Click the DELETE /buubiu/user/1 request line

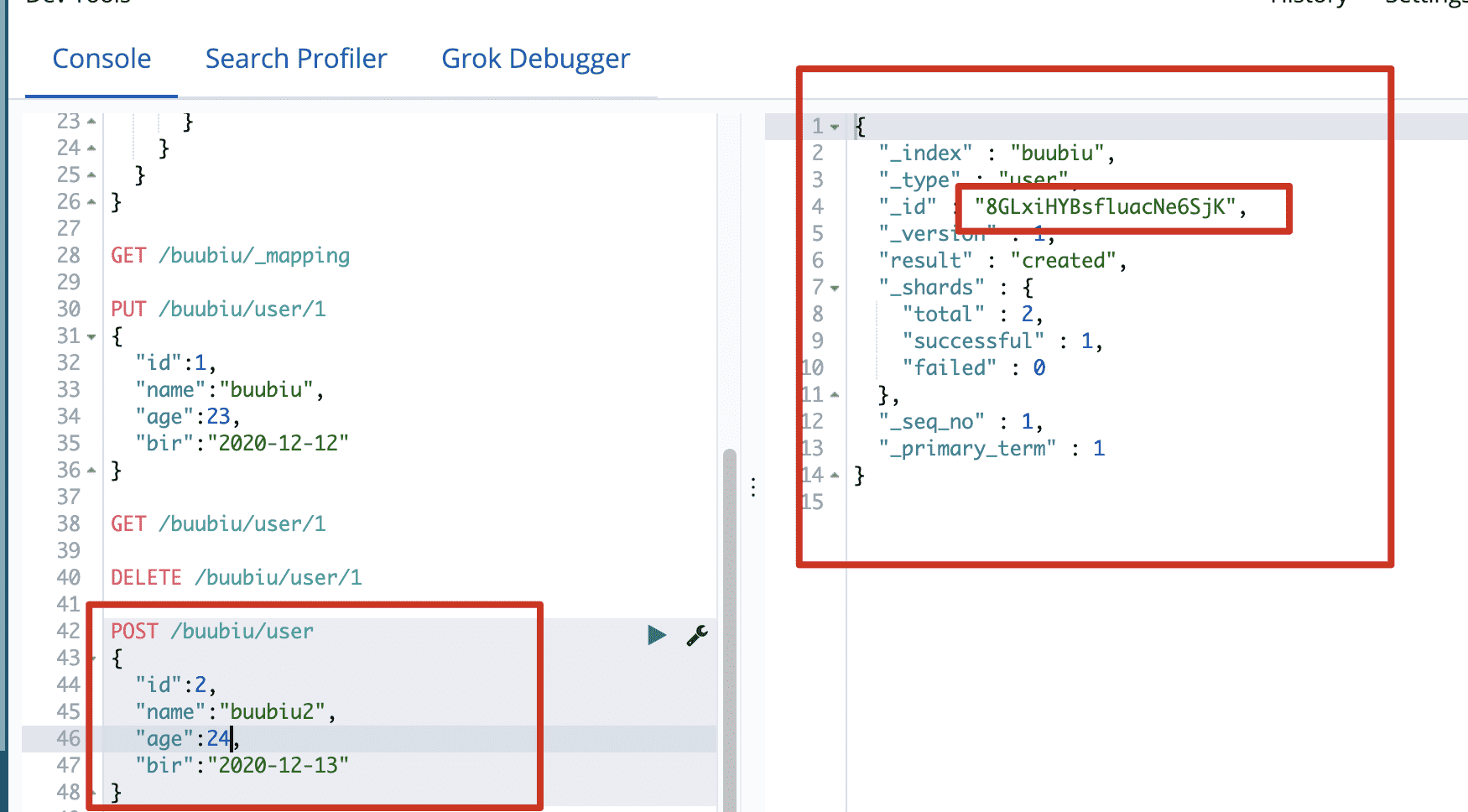pos(236,578)
